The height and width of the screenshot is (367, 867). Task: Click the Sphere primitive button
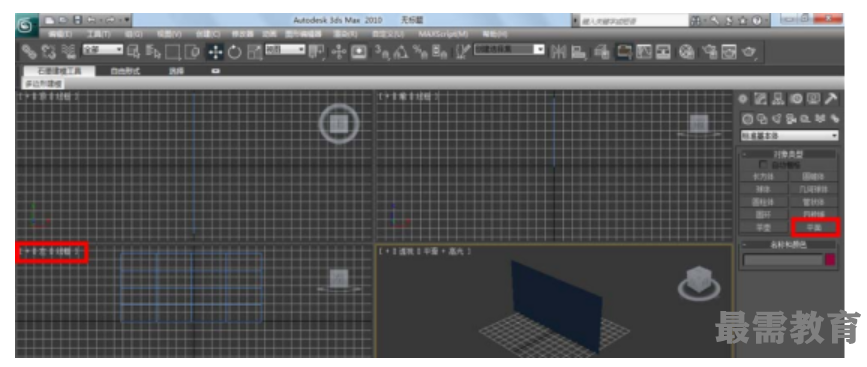764,189
